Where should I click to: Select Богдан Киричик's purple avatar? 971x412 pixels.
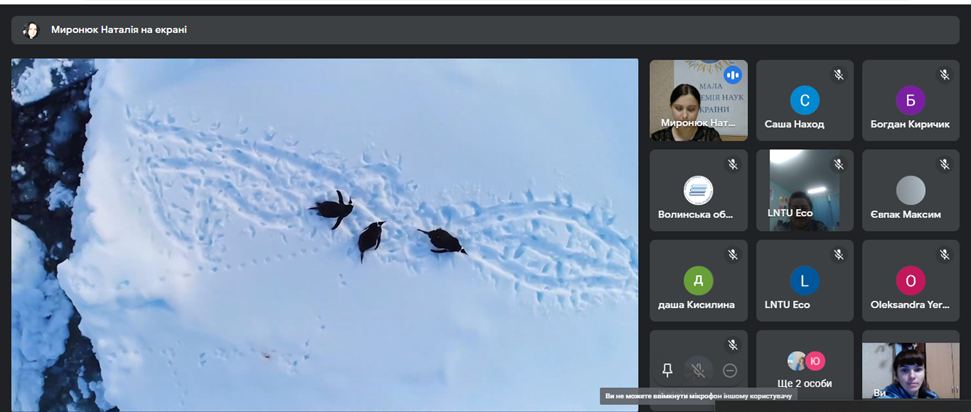910,100
